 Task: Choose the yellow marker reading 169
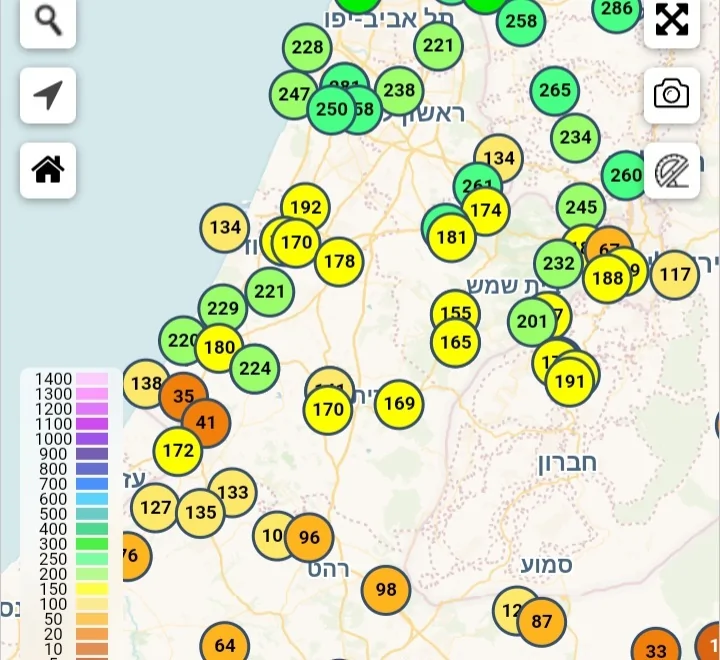click(399, 404)
